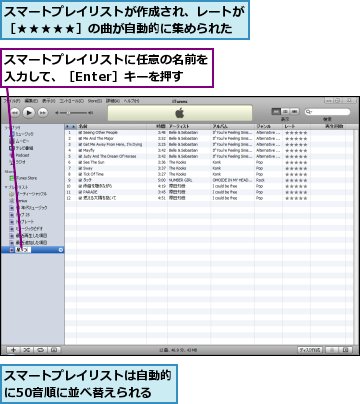Uncheck the See The Sun checkbox
This screenshot has width=360, height=404.
click(x=80, y=162)
